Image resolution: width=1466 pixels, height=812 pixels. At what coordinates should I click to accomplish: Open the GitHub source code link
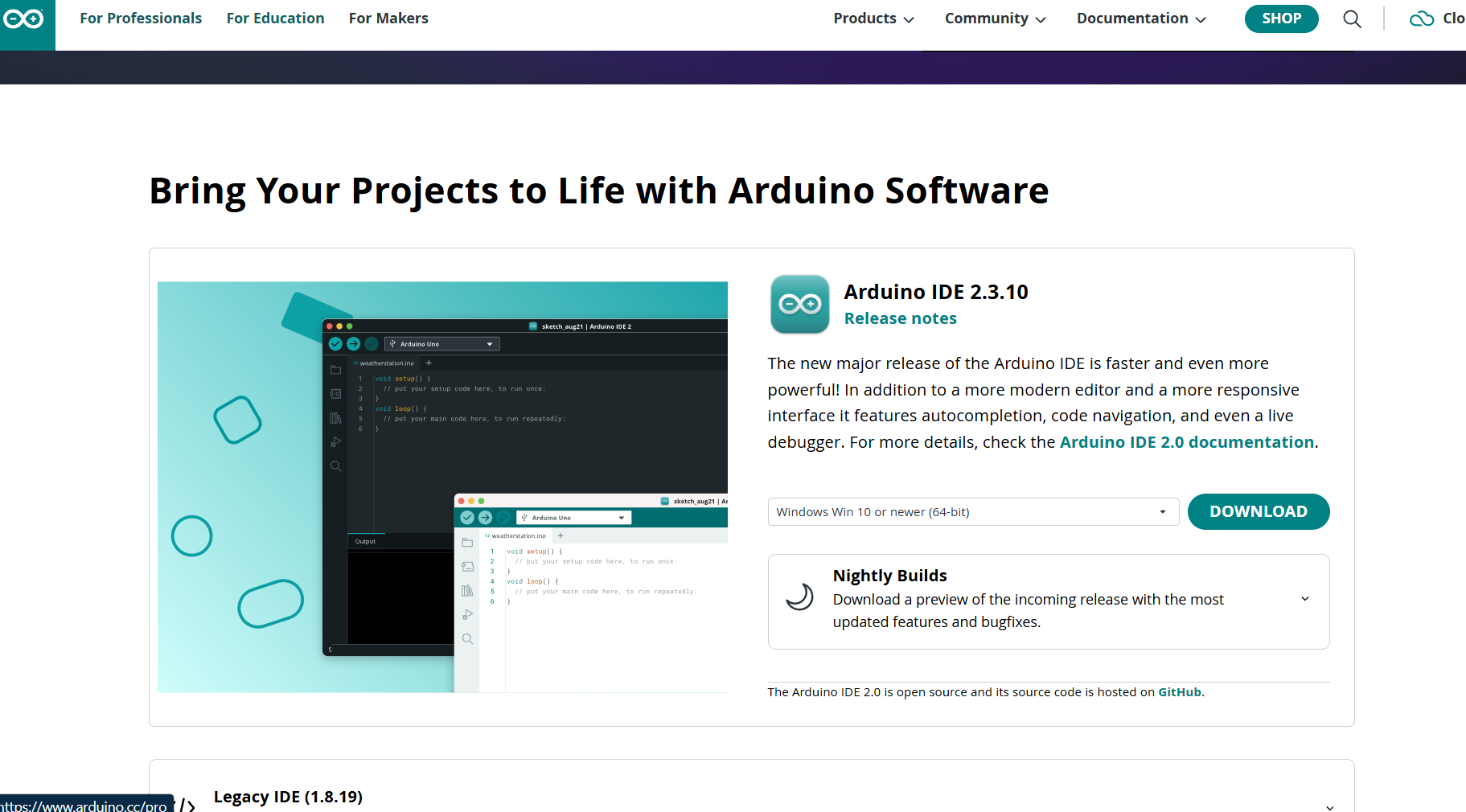(x=1179, y=692)
